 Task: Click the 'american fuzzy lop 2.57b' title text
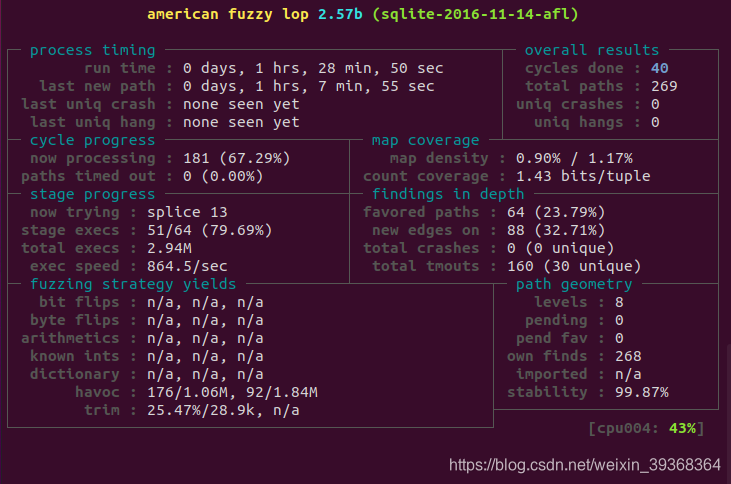pos(255,14)
